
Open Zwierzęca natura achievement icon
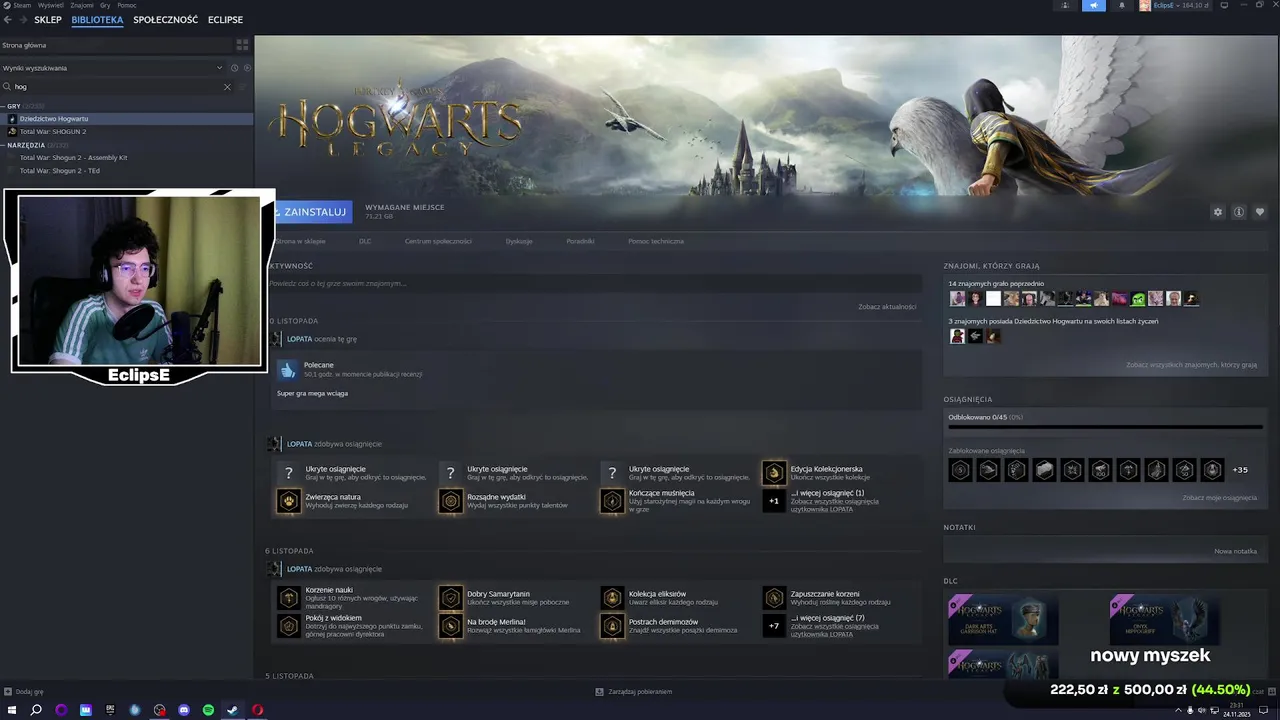point(289,501)
